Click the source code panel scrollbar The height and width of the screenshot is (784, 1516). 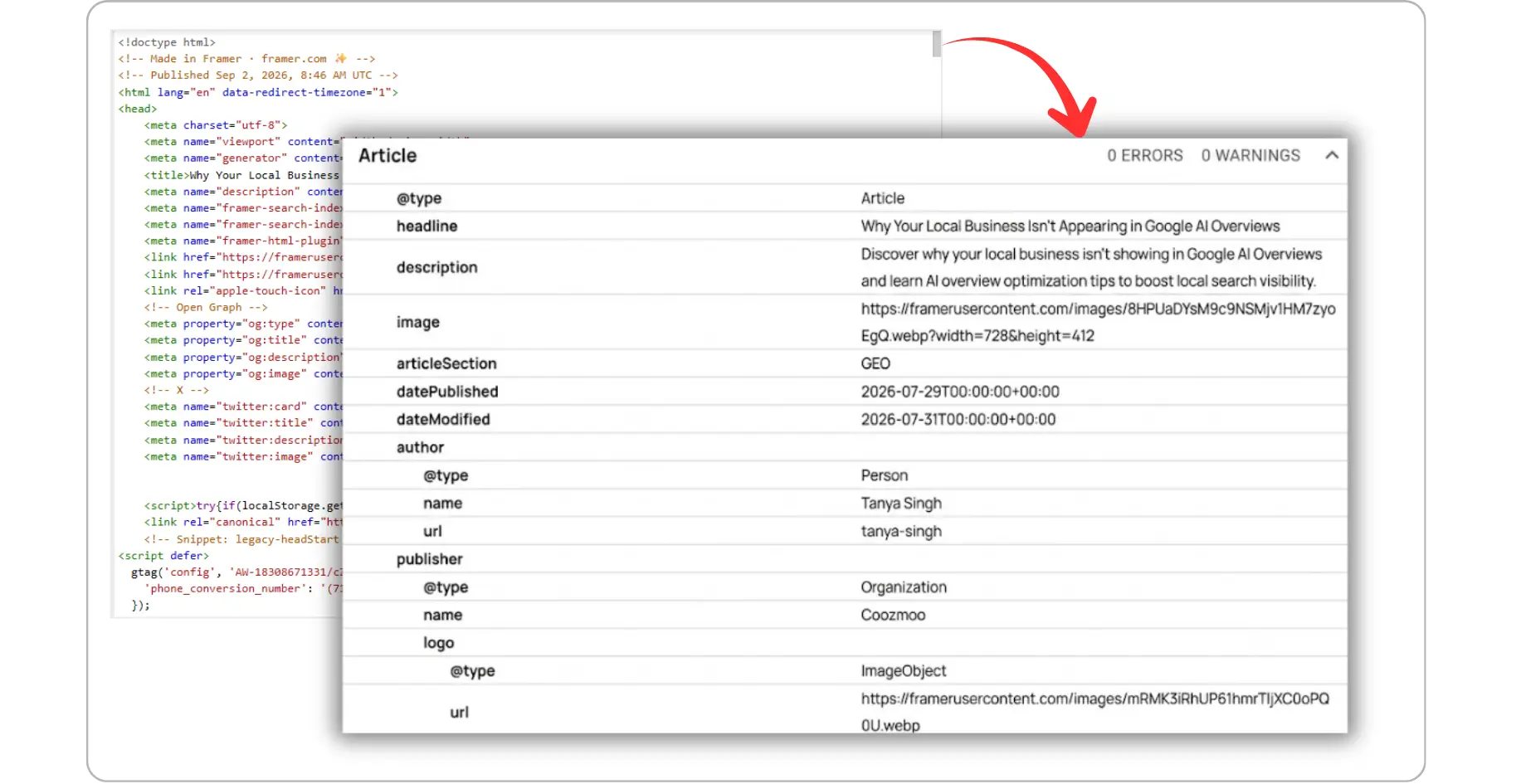(937, 44)
